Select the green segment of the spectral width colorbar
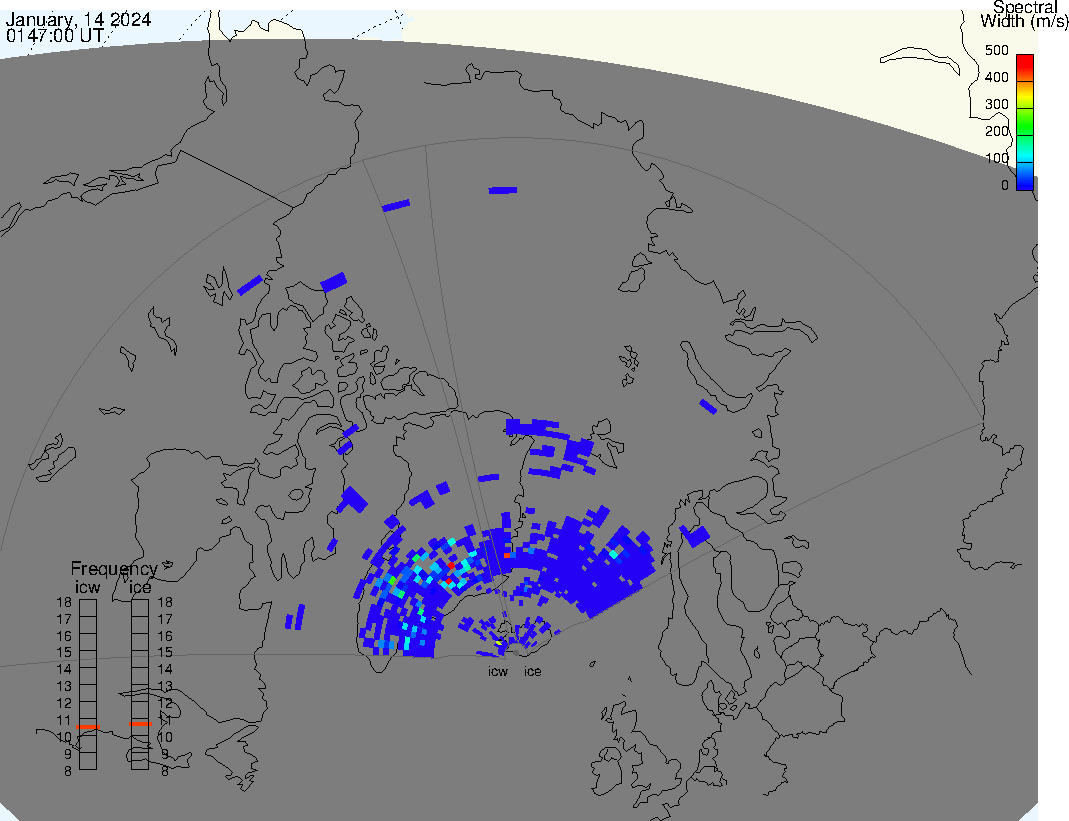 tap(1025, 121)
